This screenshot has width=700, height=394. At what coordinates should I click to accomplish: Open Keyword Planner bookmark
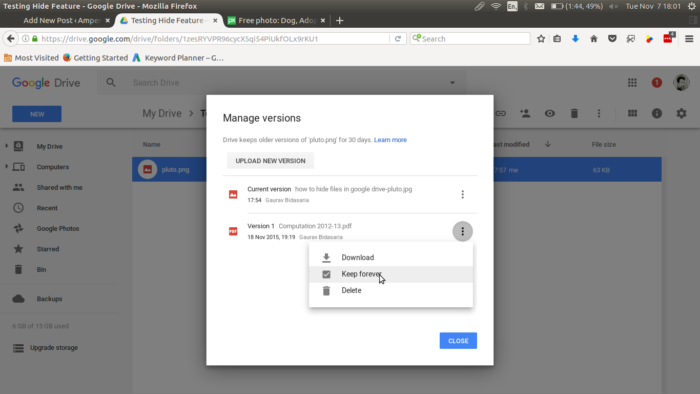pos(178,58)
